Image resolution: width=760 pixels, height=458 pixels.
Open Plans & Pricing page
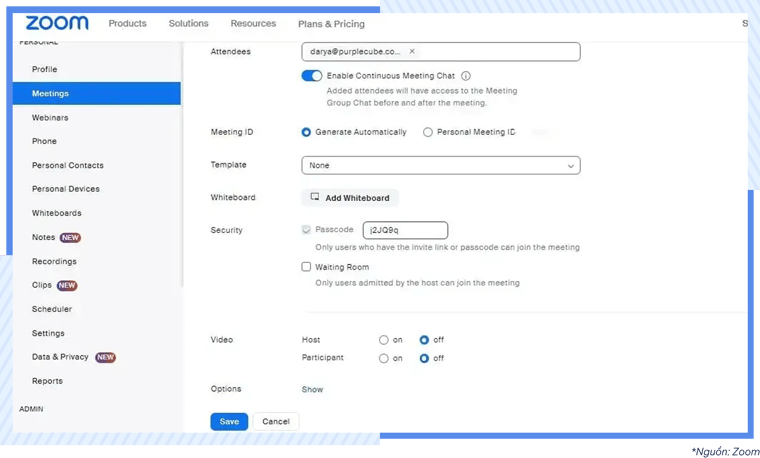point(331,24)
